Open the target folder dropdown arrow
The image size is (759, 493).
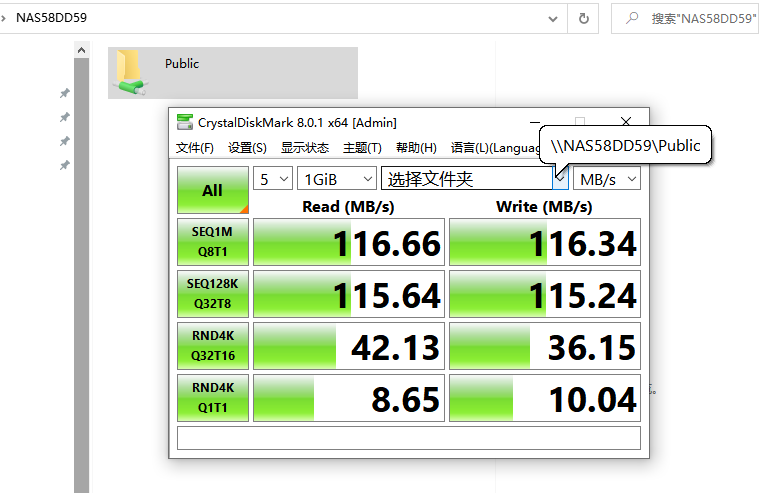tap(560, 179)
